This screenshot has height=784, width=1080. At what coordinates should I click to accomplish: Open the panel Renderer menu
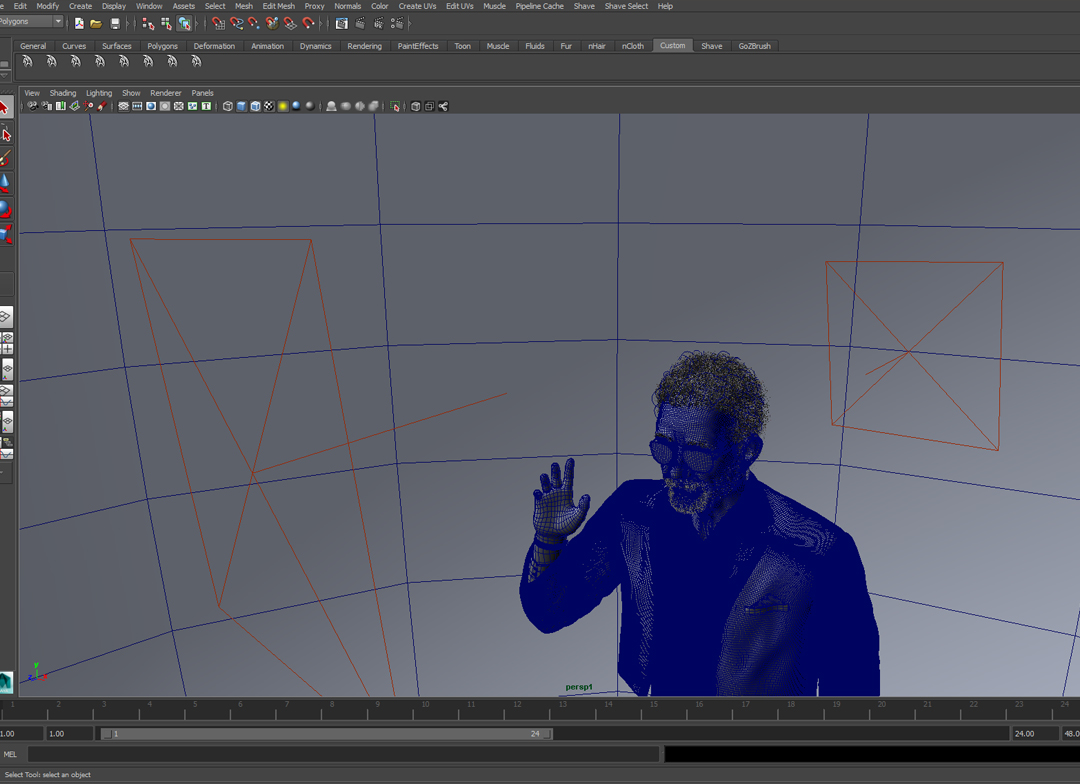166,93
